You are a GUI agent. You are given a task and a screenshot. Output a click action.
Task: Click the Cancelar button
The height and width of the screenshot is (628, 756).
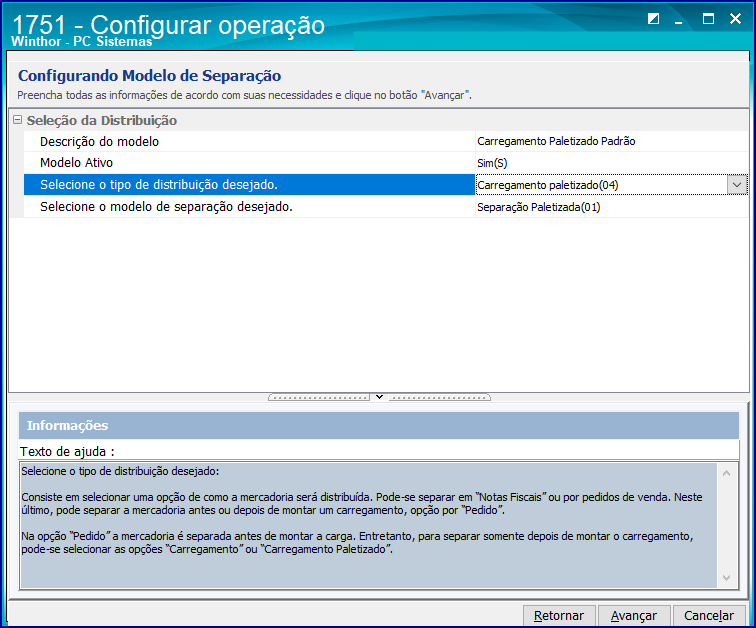coord(709,615)
